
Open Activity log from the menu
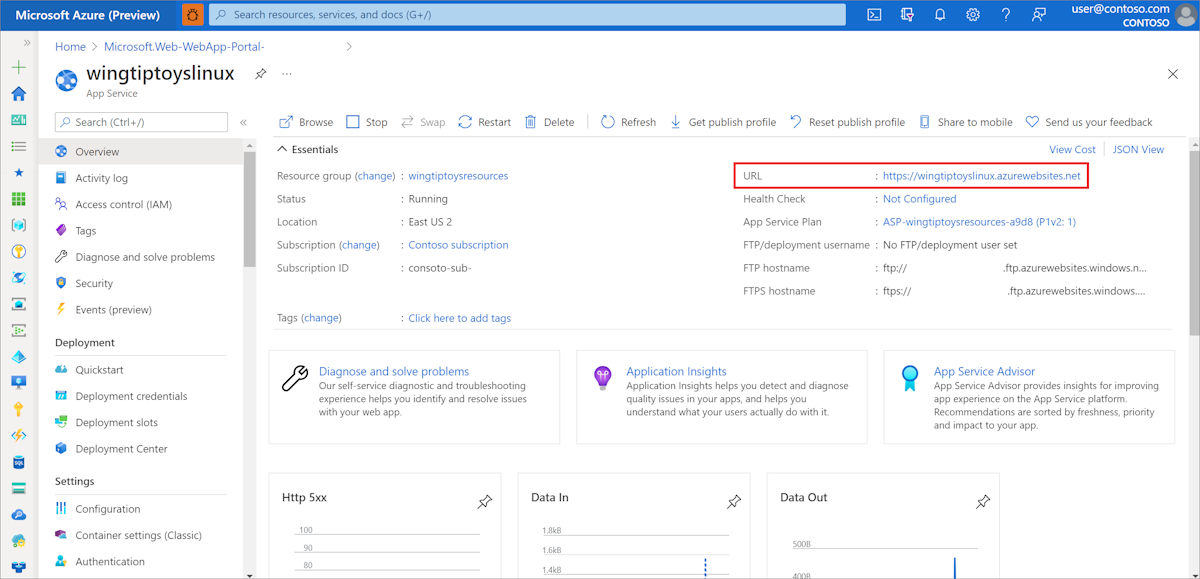pyautogui.click(x=99, y=176)
